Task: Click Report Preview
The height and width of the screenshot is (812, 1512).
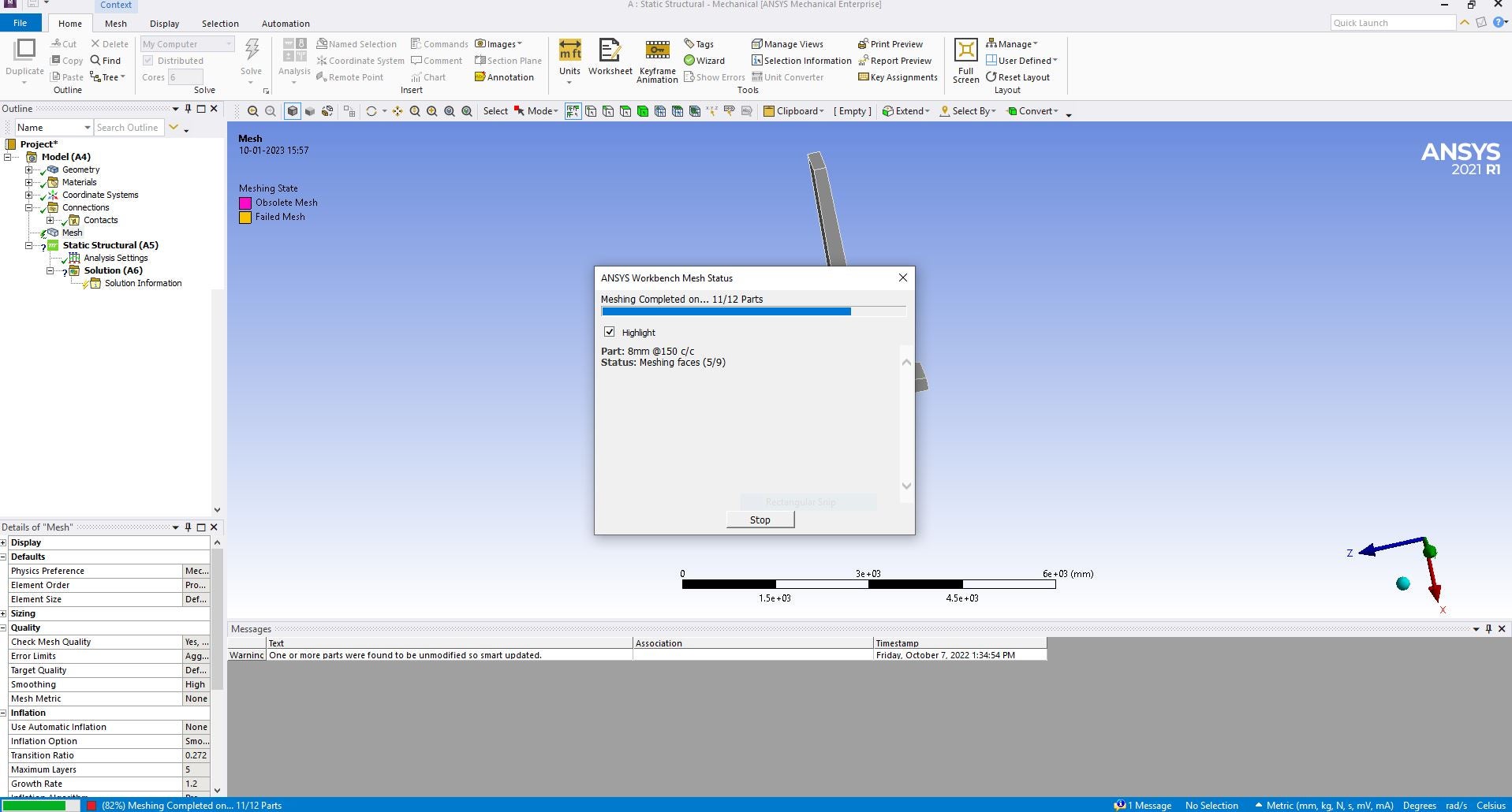Action: (894, 61)
